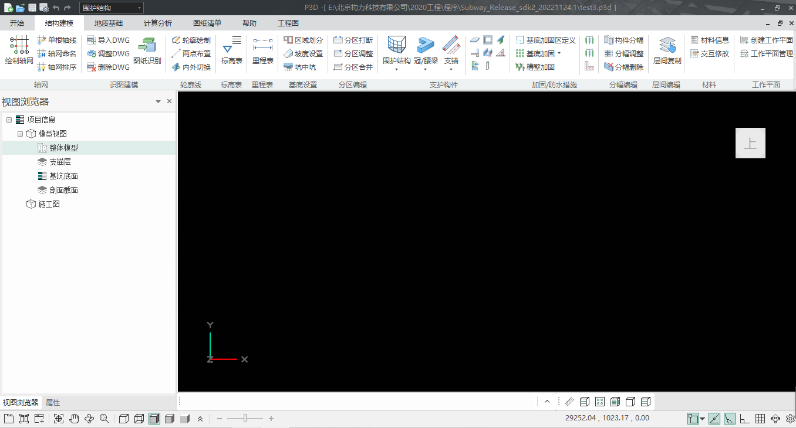Switch to the 属性 panel tab
The image size is (796, 428).
[53, 403]
